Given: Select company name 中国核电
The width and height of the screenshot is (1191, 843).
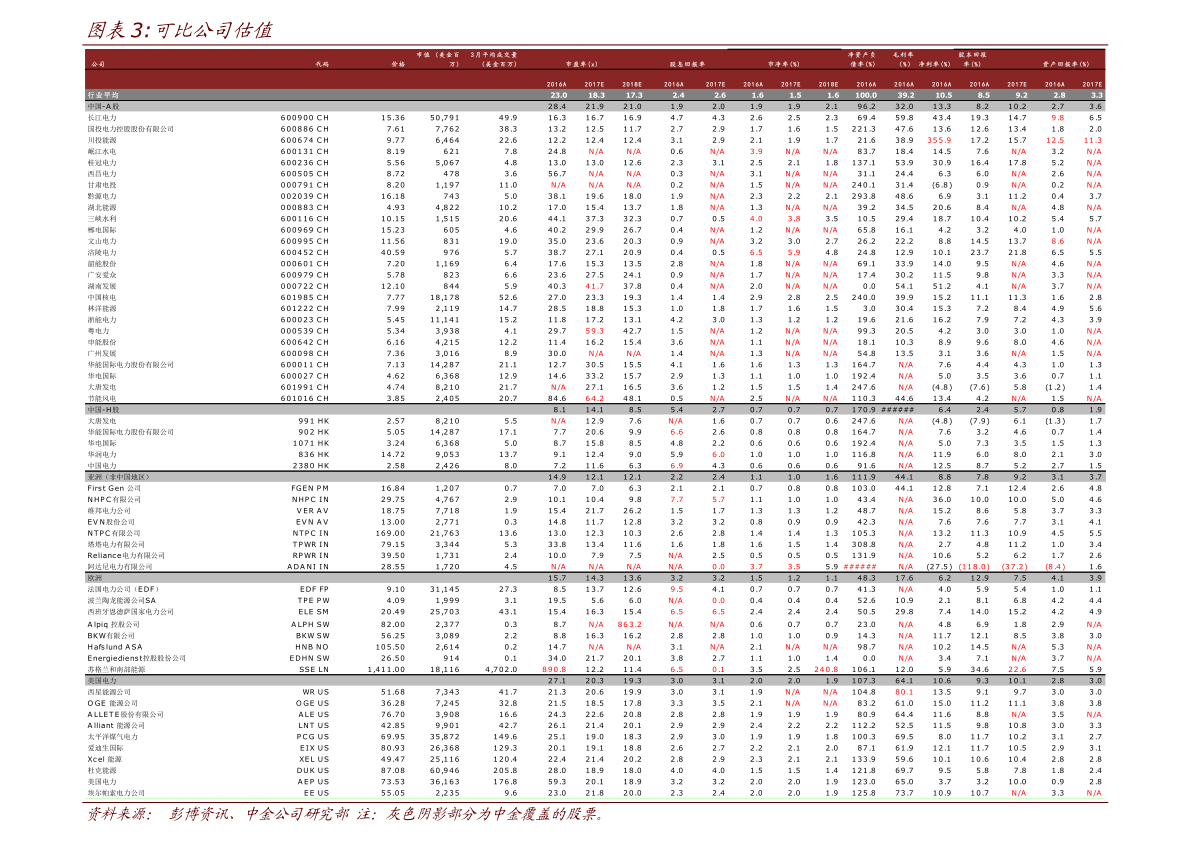Looking at the screenshot, I should (102, 298).
